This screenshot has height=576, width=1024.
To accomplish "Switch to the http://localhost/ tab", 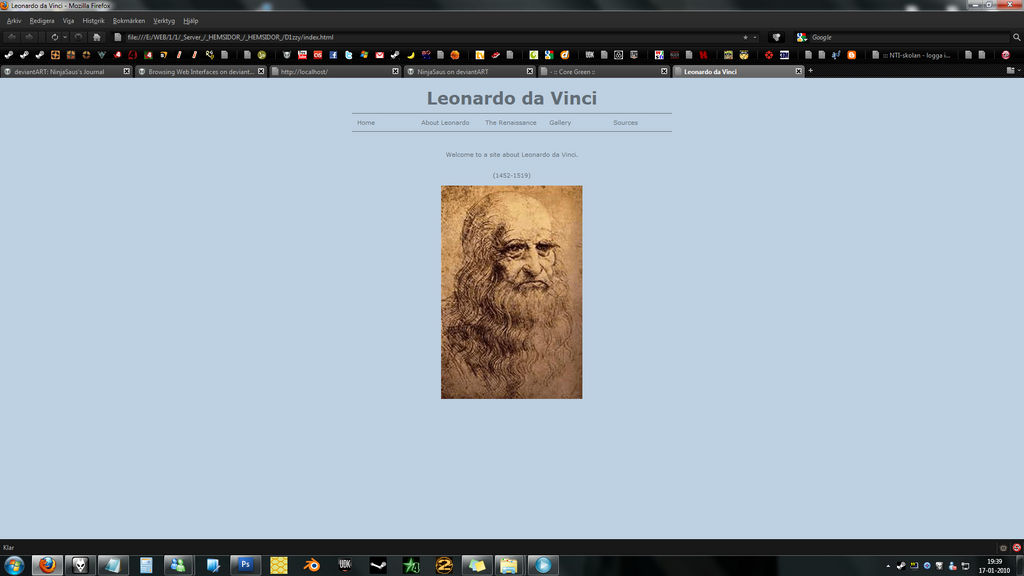I will [x=335, y=71].
